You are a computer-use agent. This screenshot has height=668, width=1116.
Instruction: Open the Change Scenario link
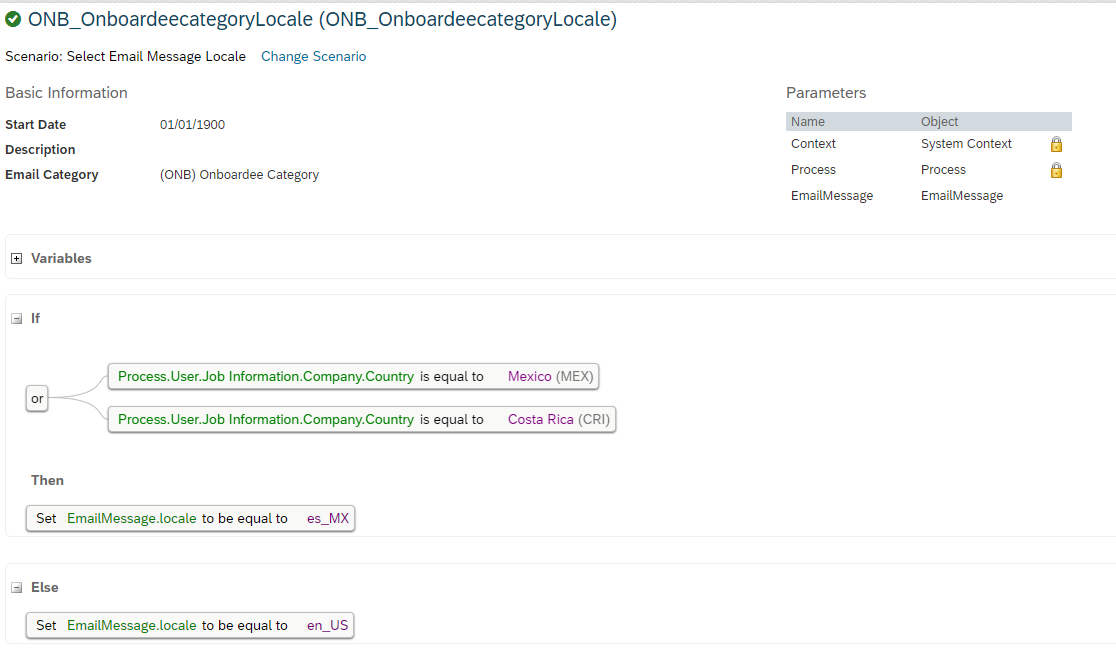coord(313,56)
